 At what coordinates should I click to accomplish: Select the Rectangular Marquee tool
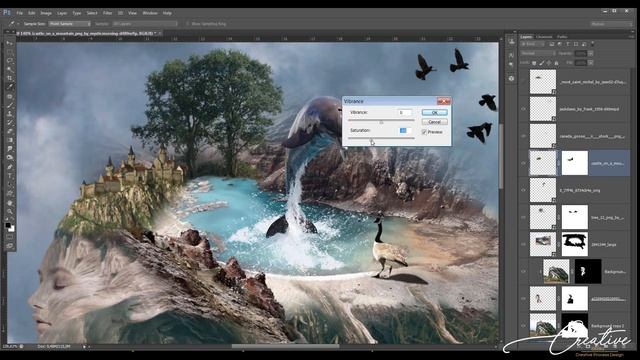pos(9,52)
